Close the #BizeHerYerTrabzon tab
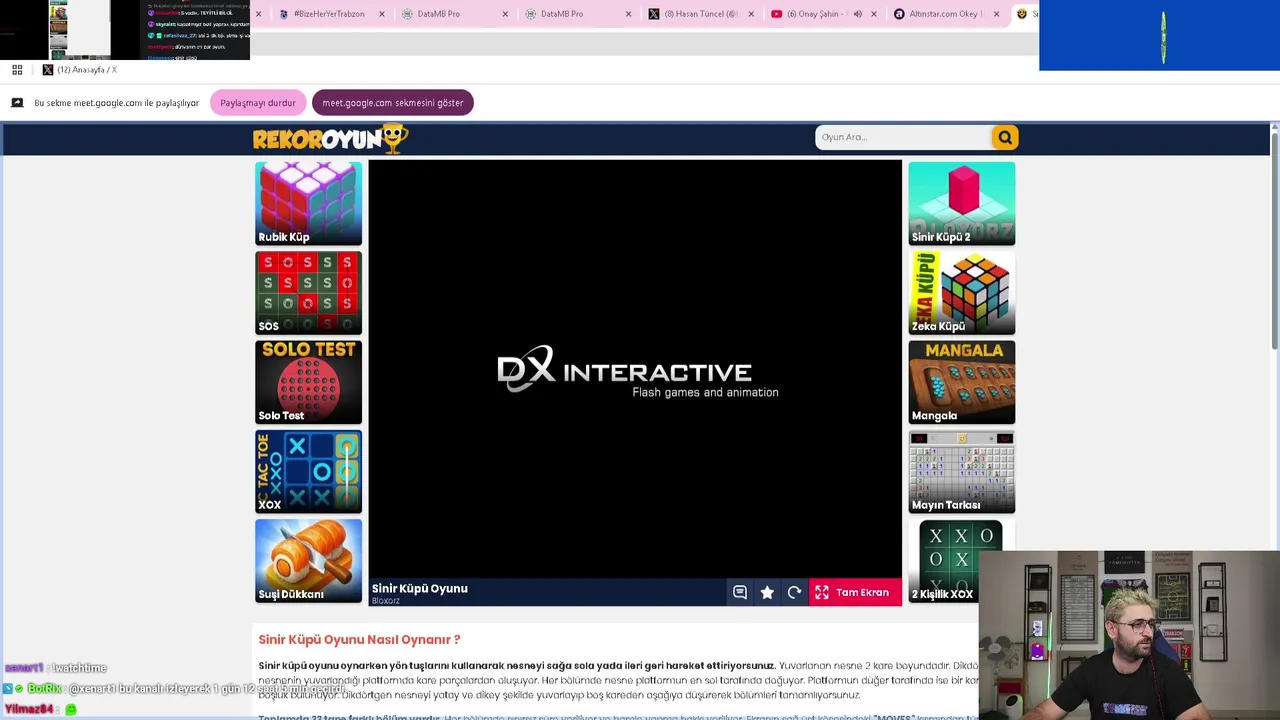The height and width of the screenshot is (720, 1280). click(381, 14)
